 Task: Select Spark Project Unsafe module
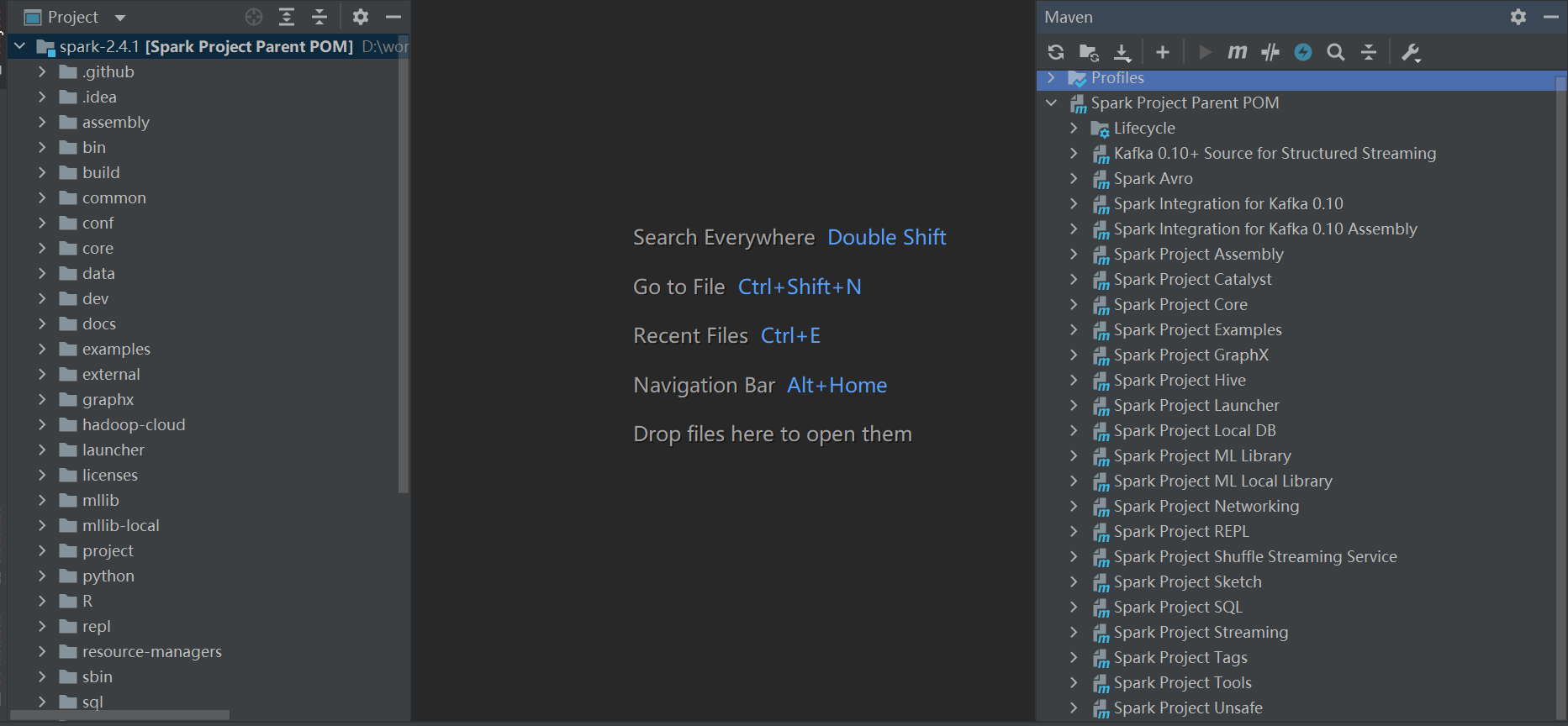click(x=1188, y=708)
